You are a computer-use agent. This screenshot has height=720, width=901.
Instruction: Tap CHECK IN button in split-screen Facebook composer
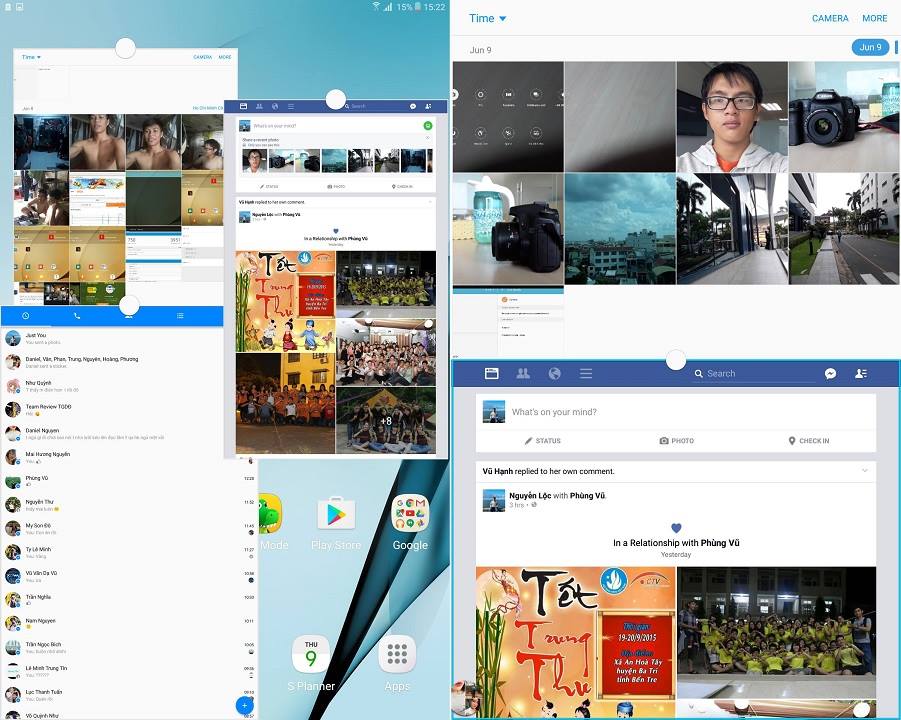[x=809, y=441]
